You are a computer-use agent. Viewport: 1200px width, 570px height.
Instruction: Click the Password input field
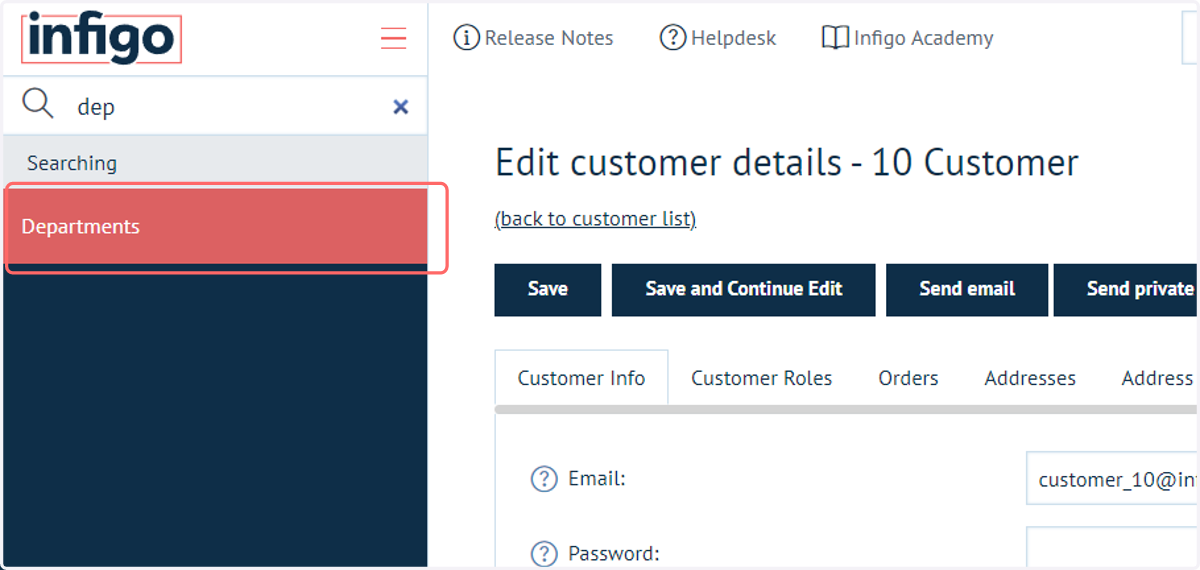[1113, 548]
